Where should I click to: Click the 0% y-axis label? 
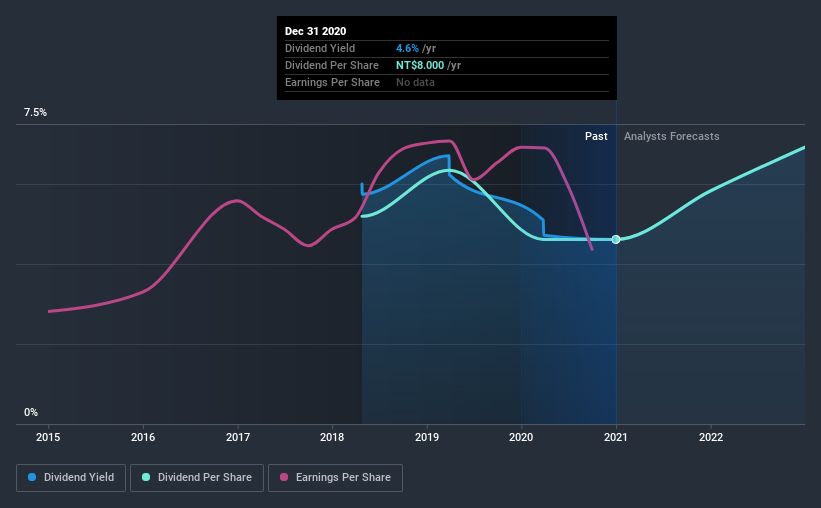(x=31, y=413)
